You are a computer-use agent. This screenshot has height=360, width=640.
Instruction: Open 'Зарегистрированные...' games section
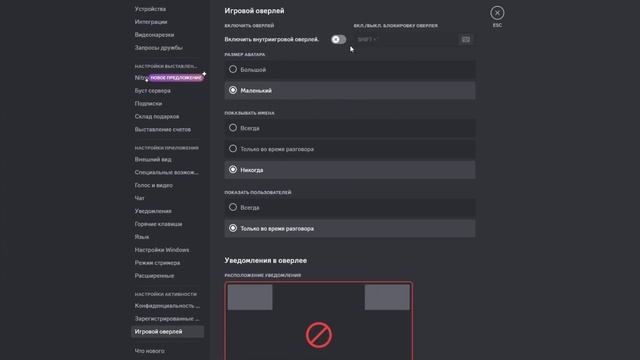[167, 319]
